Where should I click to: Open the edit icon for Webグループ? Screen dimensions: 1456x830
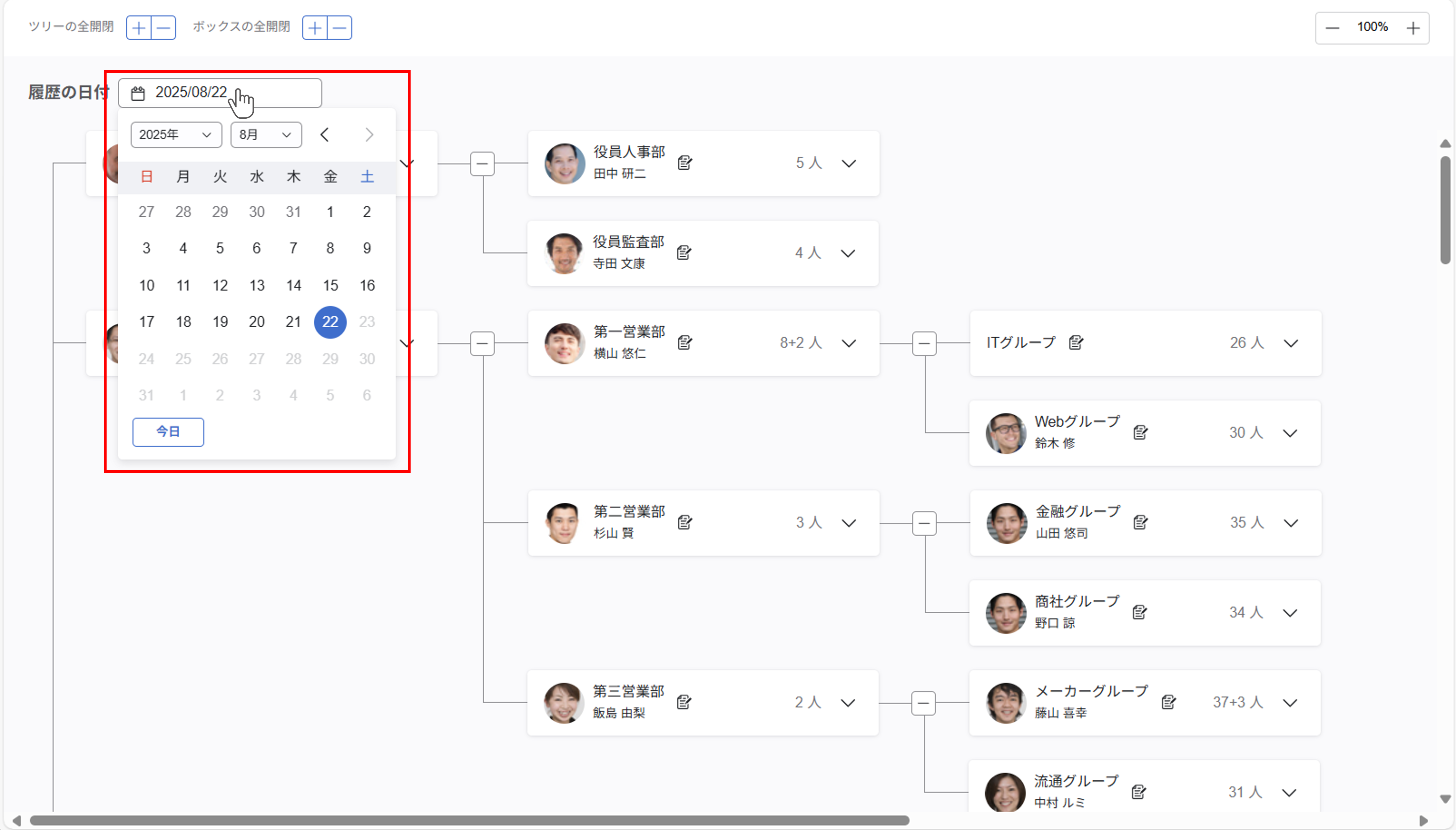click(1140, 433)
